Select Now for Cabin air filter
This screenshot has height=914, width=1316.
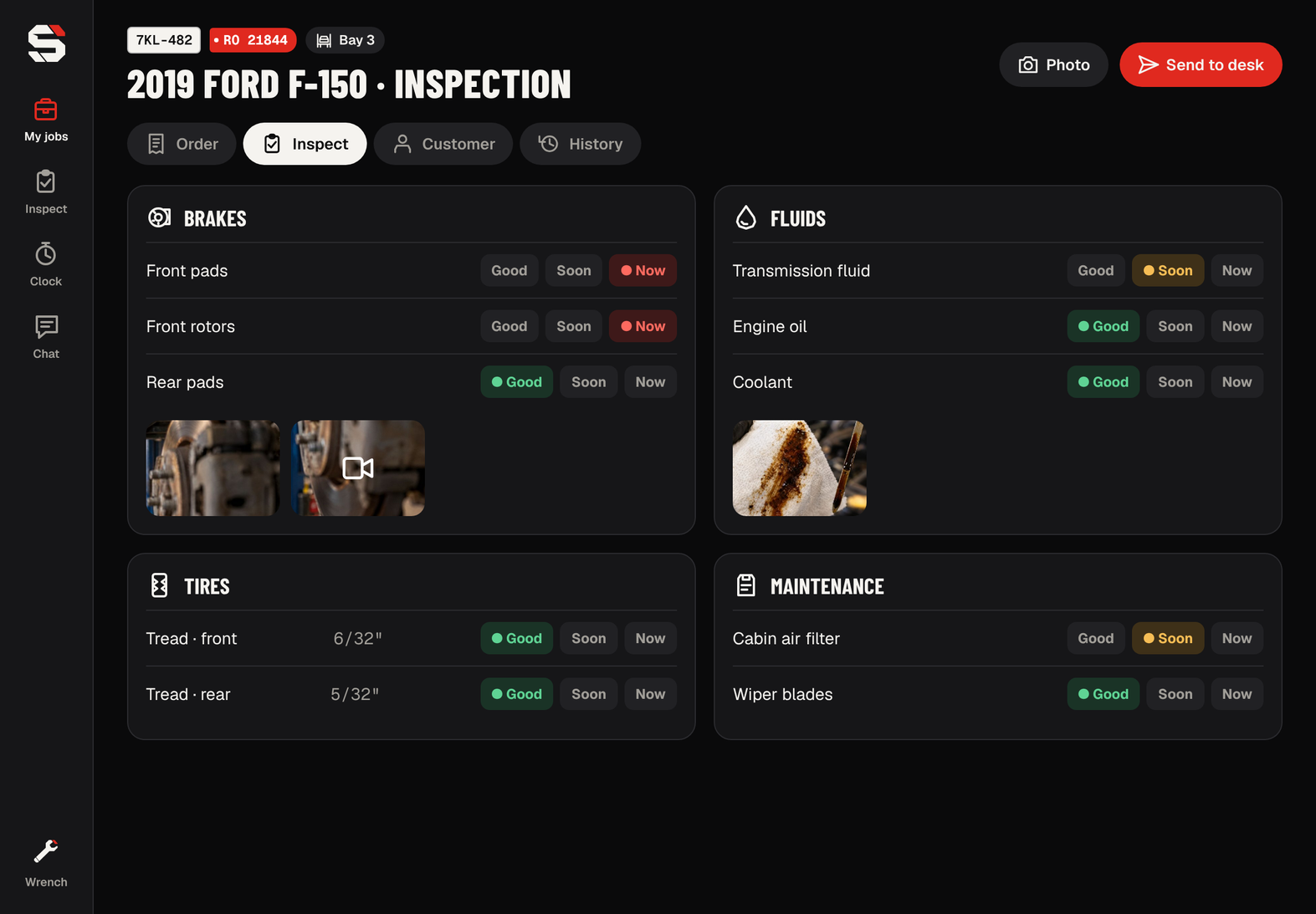(1237, 638)
